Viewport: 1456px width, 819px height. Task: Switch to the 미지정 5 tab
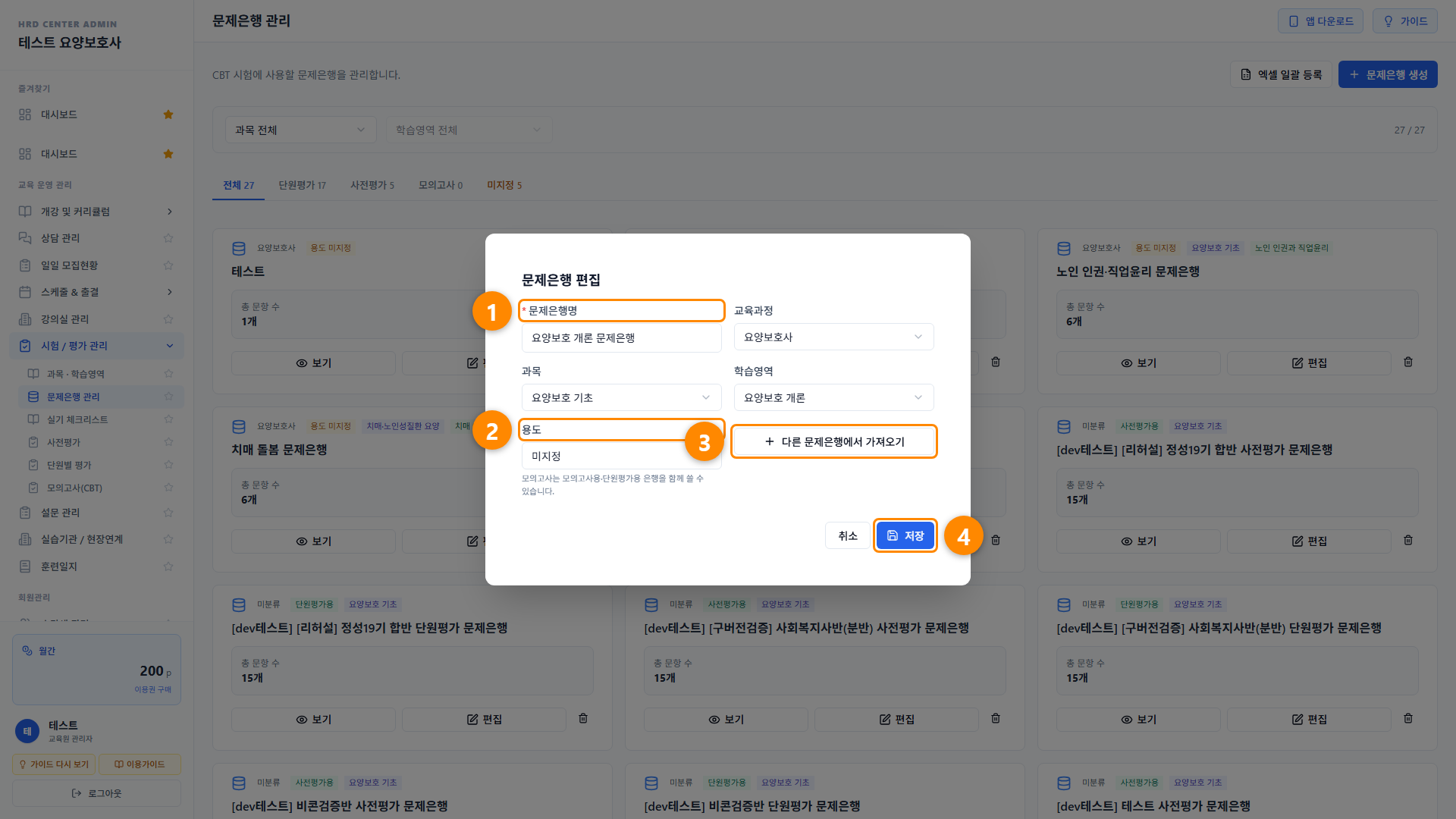[x=504, y=185]
